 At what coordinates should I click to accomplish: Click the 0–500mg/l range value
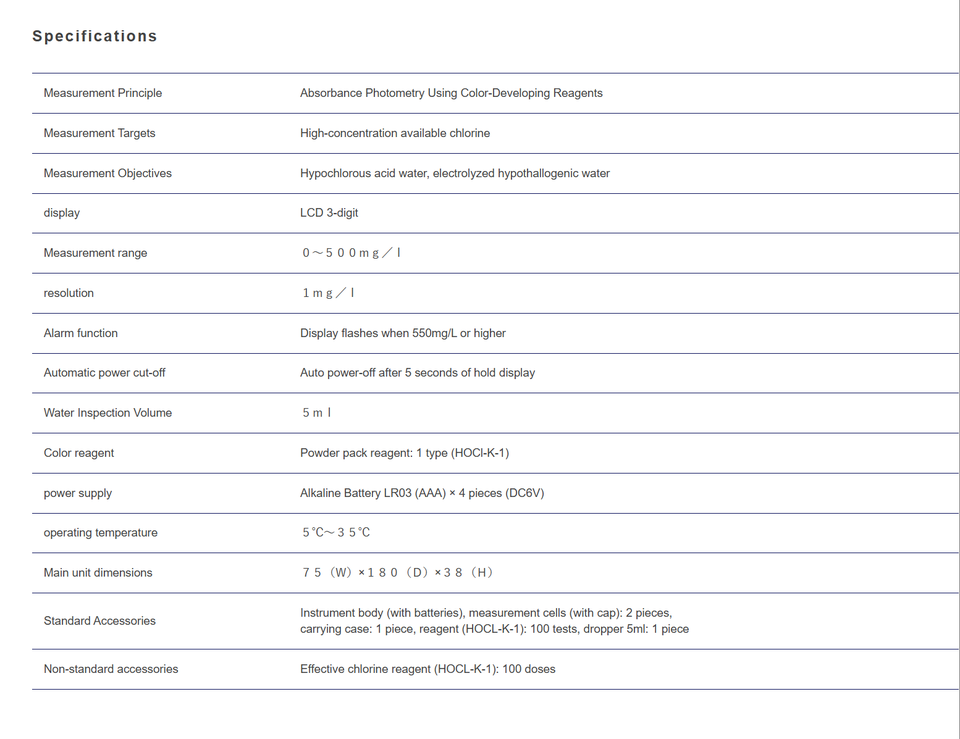(x=351, y=253)
